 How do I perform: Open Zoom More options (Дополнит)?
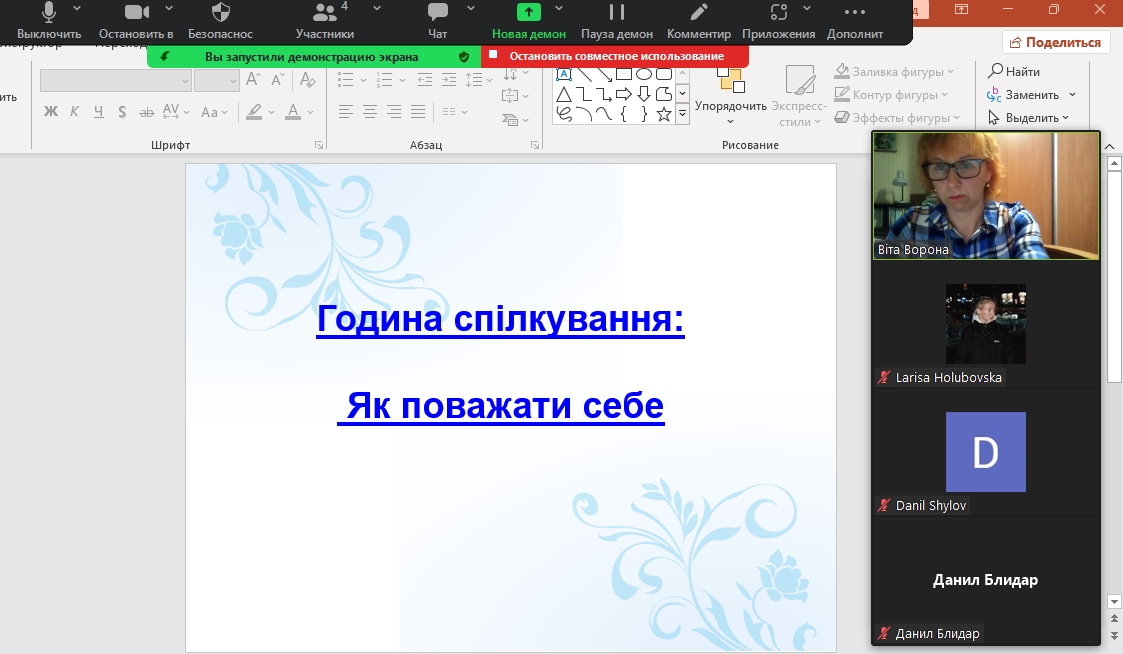854,21
